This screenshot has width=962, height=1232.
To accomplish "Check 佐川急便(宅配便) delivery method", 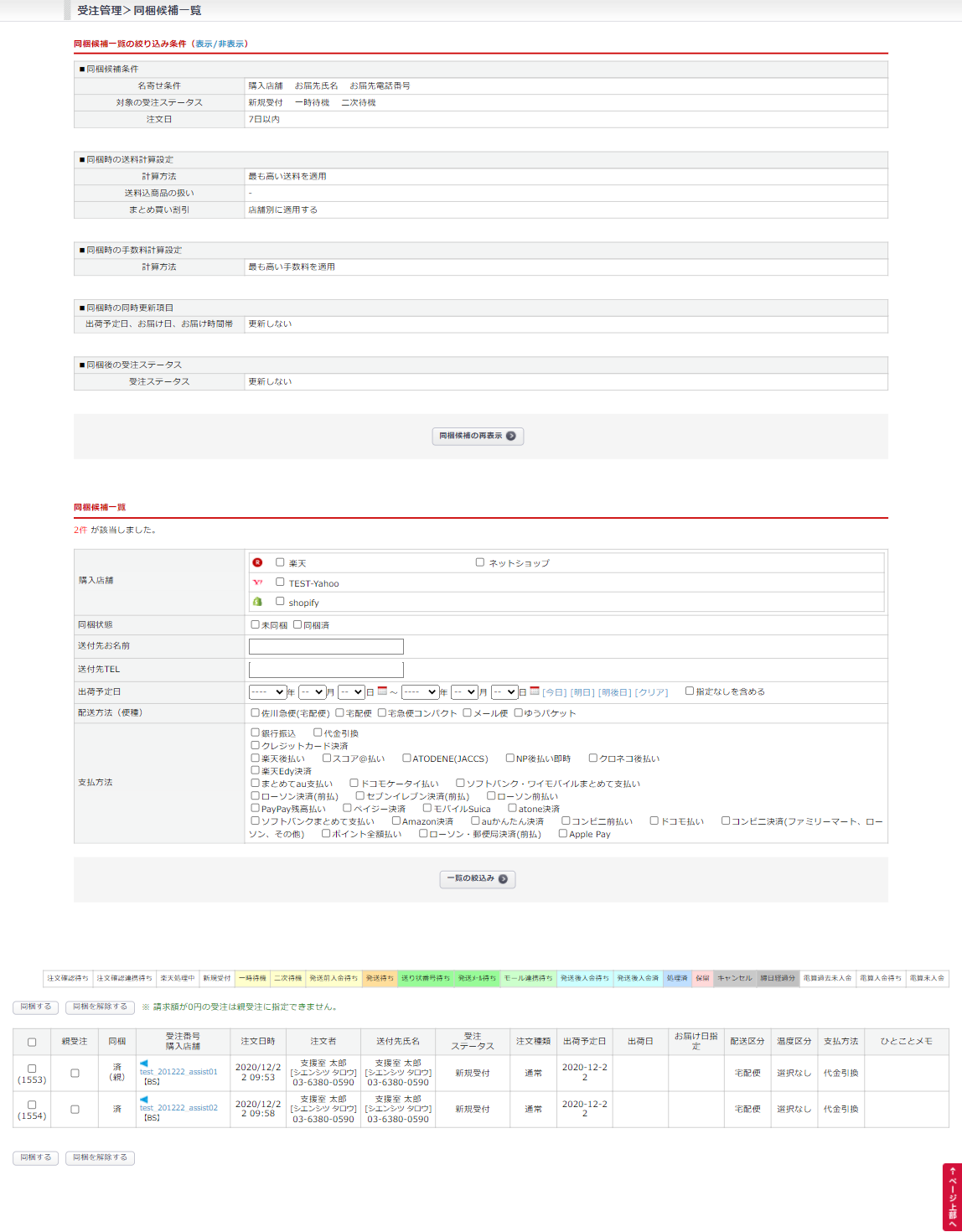I will (x=255, y=712).
